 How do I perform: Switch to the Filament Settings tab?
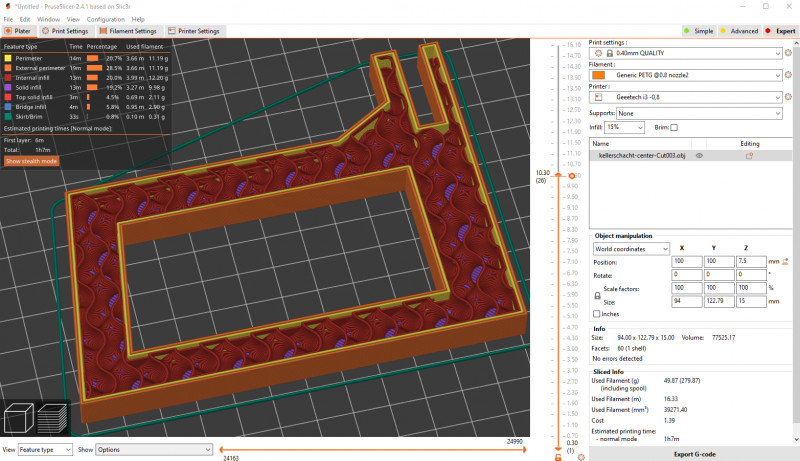[130, 31]
